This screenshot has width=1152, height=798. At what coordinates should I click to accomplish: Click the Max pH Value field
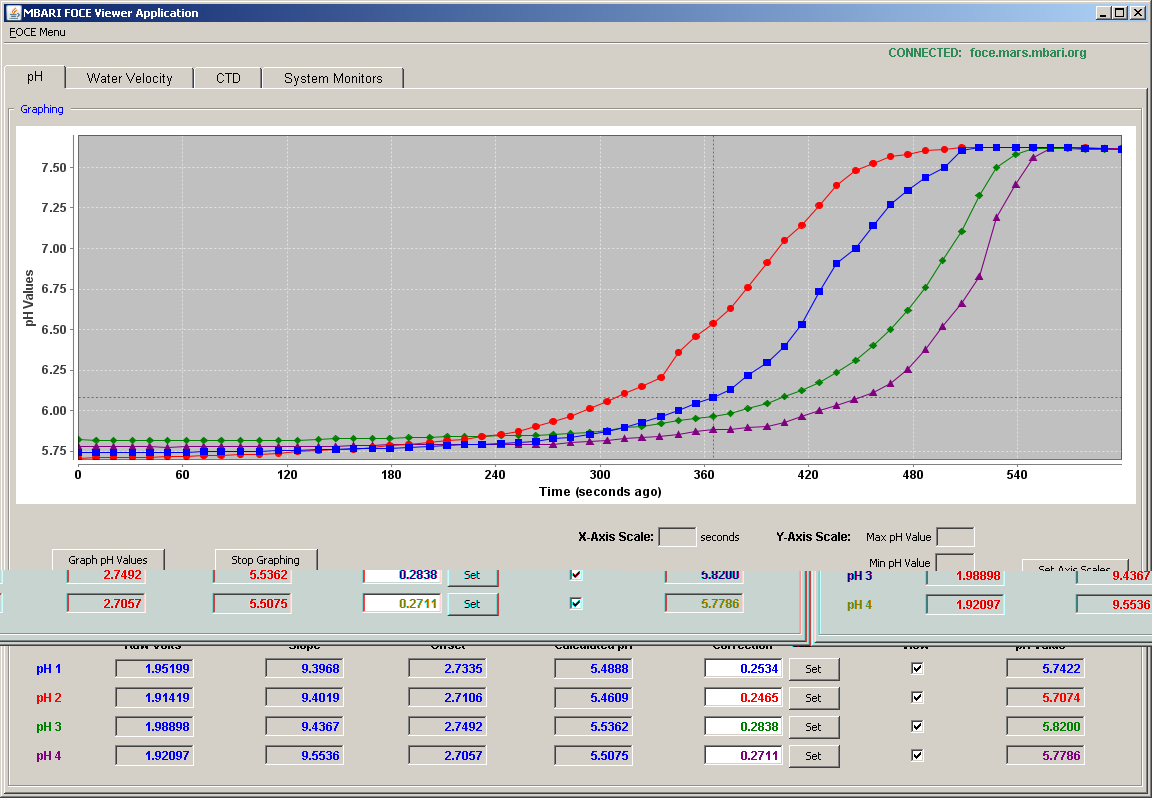pyautogui.click(x=956, y=536)
